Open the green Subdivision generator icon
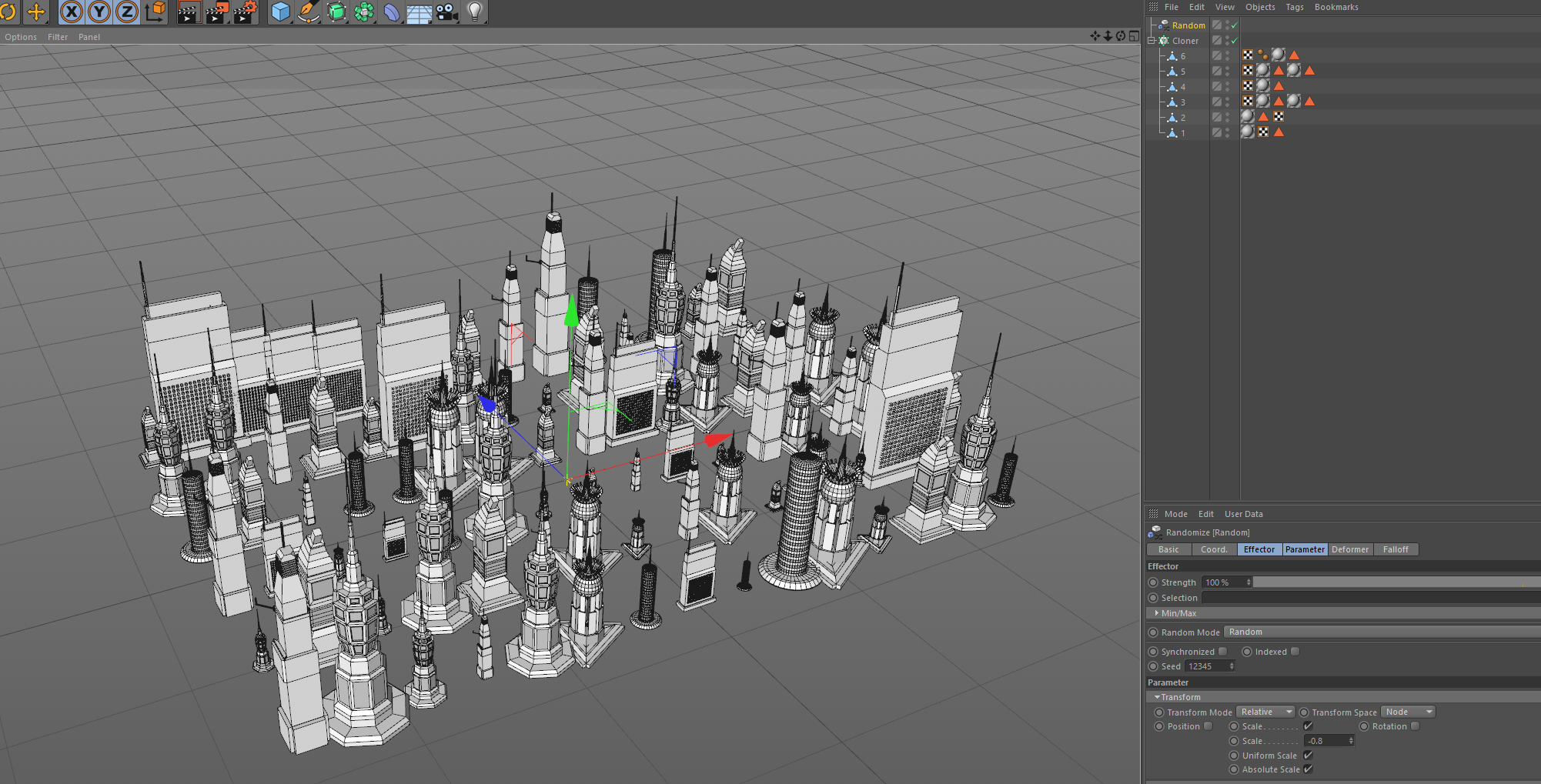 [x=336, y=12]
